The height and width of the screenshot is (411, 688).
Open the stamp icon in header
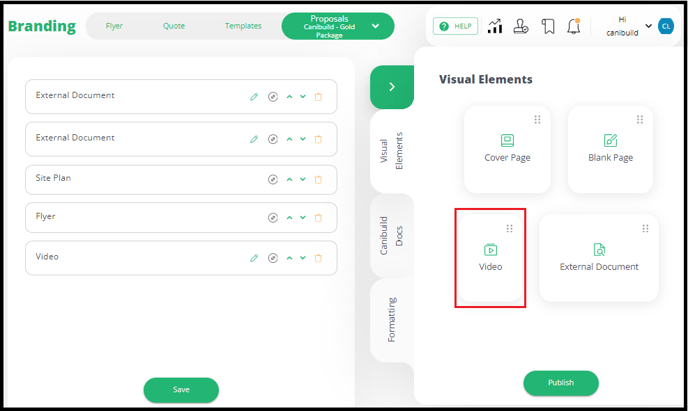pos(521,26)
